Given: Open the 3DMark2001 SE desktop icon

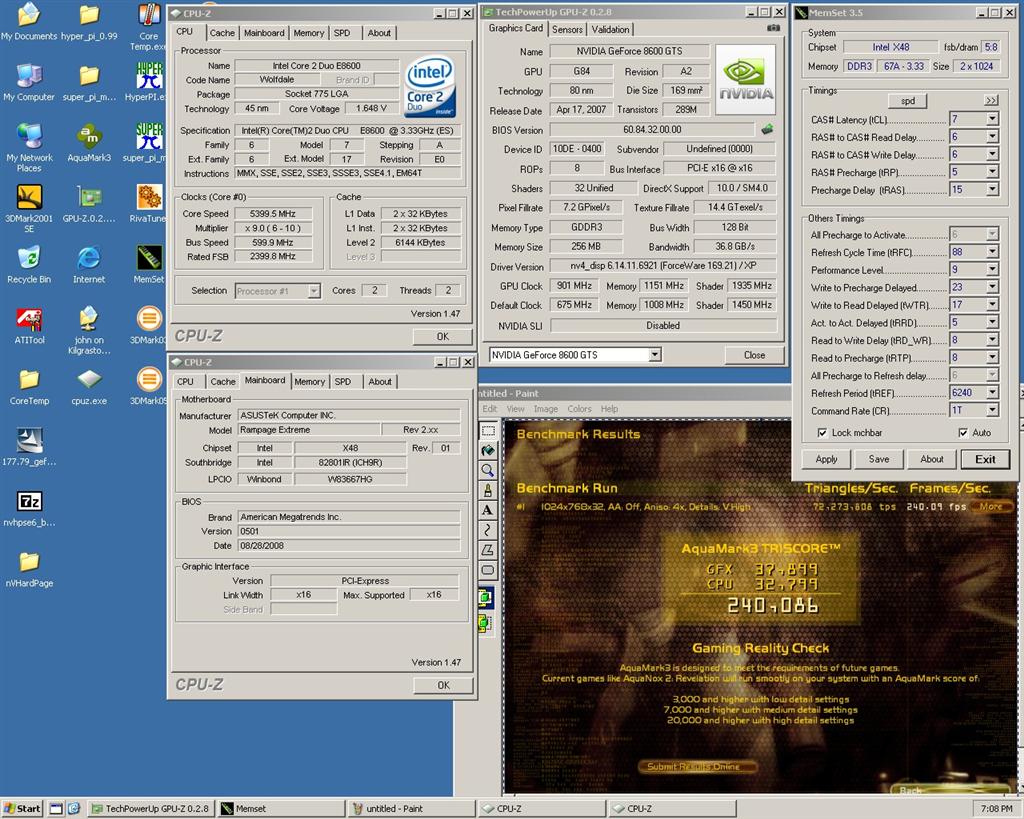Looking at the screenshot, I should [x=29, y=208].
